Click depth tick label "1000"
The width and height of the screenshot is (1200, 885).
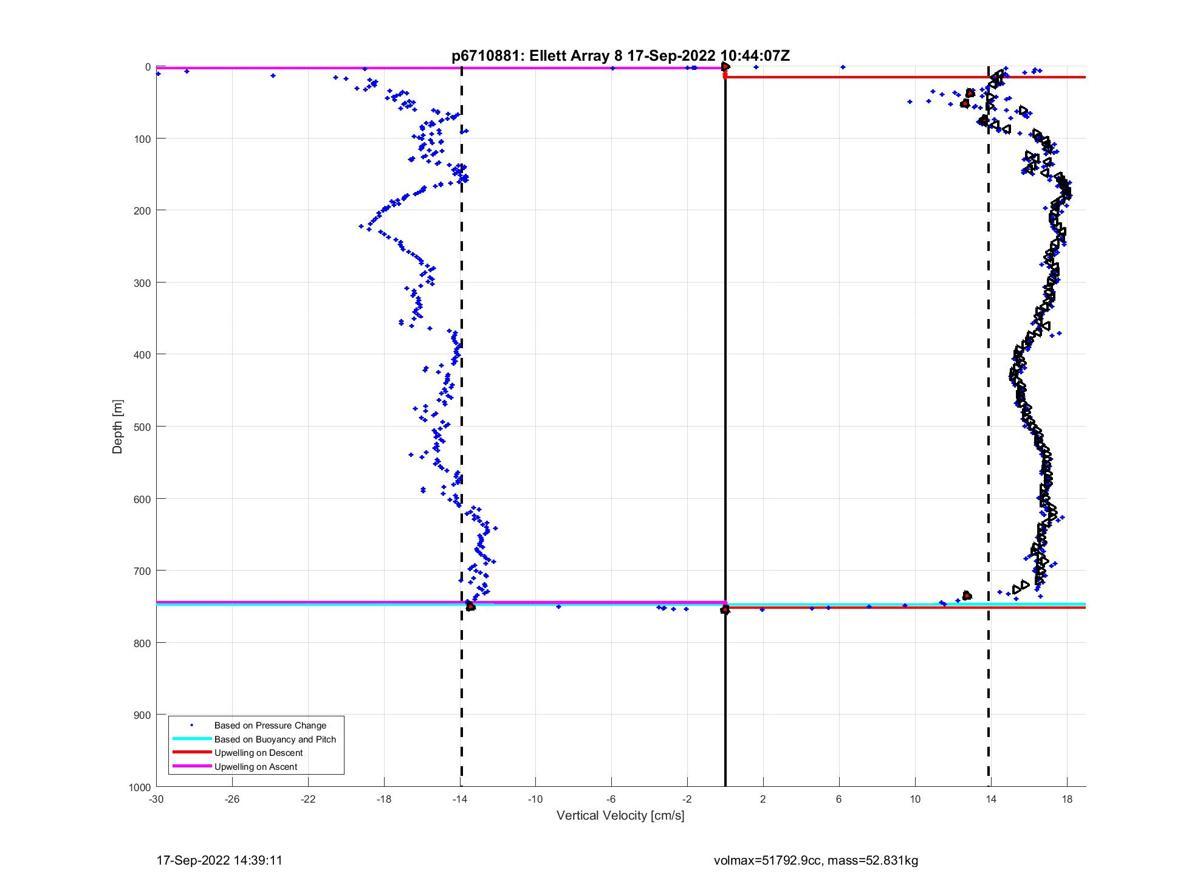(140, 788)
